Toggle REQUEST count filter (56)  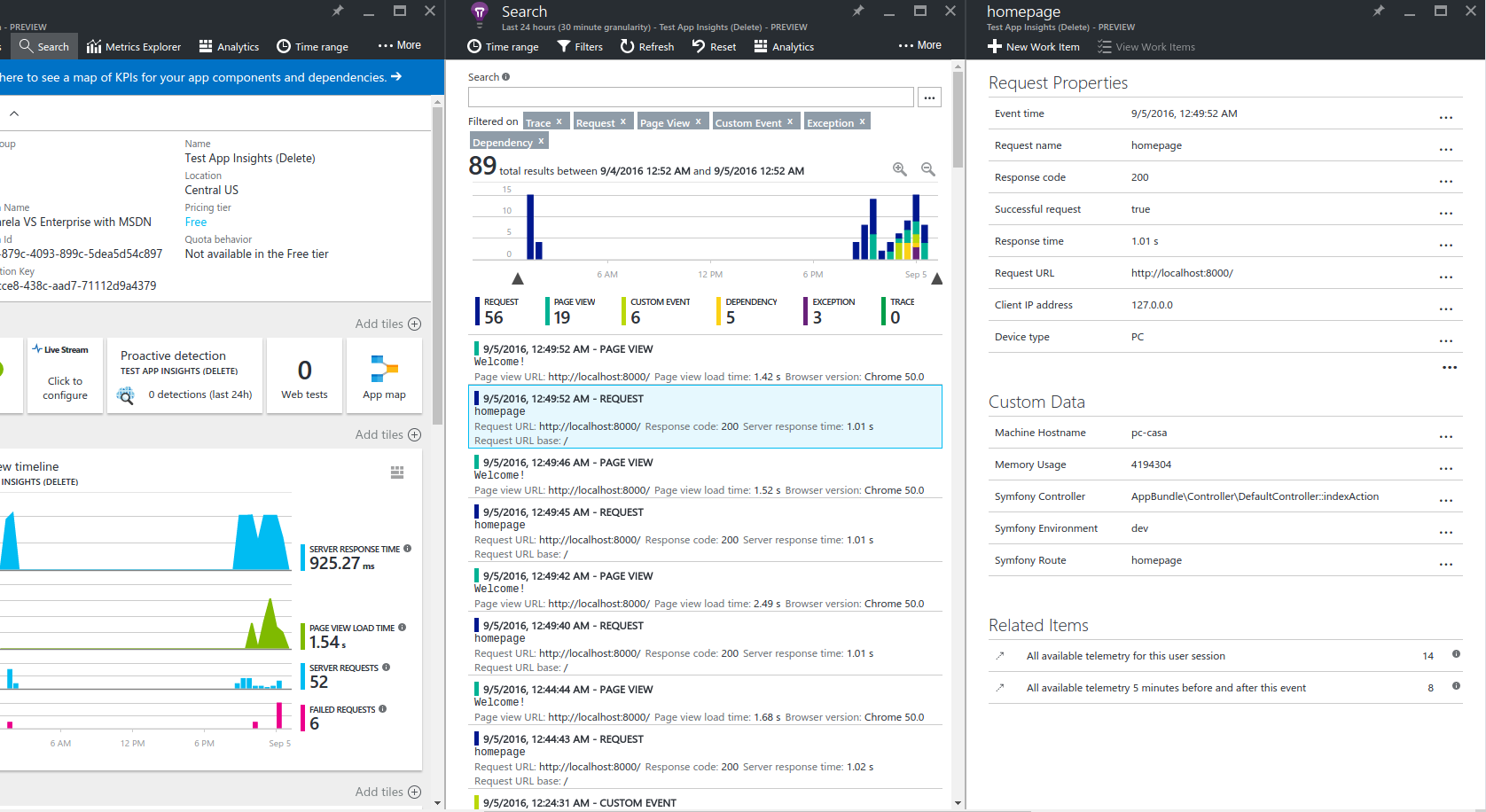click(498, 311)
